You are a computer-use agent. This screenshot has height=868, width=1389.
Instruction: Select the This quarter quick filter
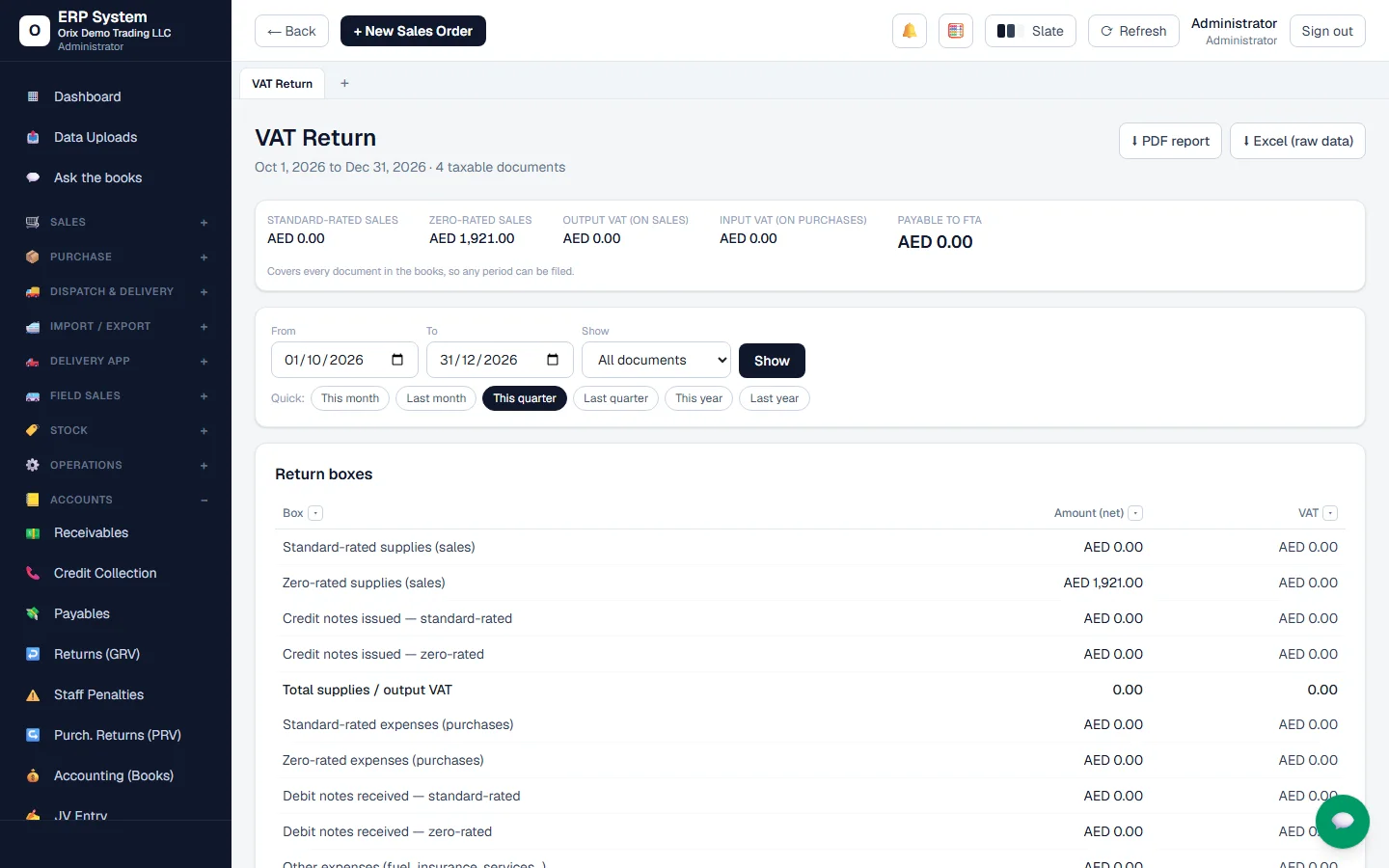click(525, 398)
